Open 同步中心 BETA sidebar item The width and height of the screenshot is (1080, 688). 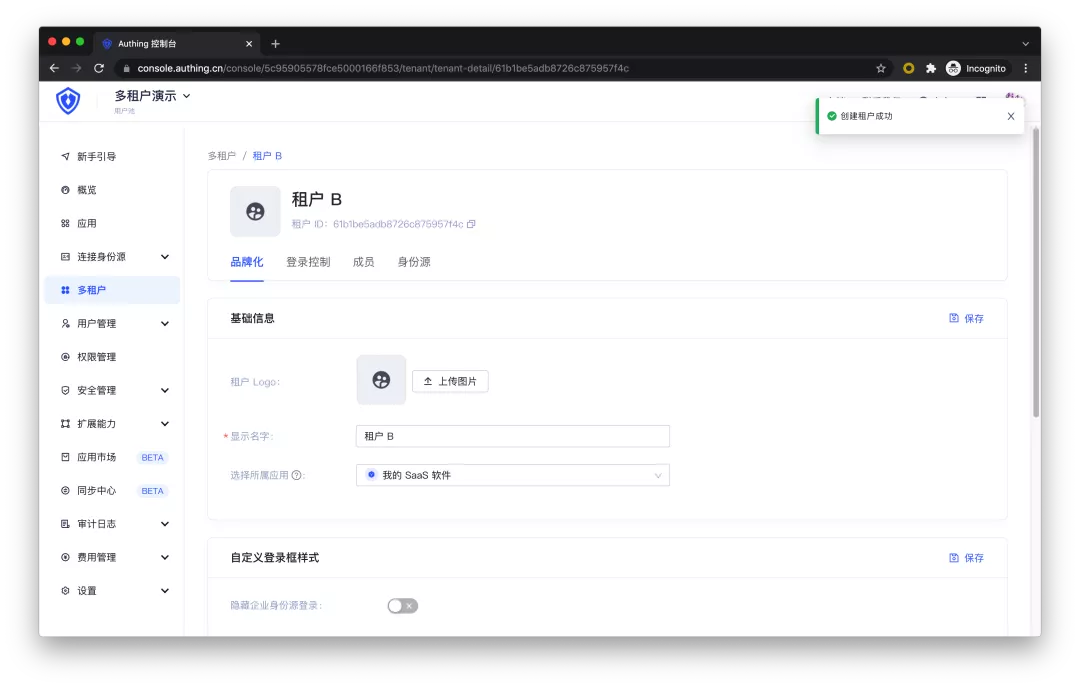coord(112,490)
